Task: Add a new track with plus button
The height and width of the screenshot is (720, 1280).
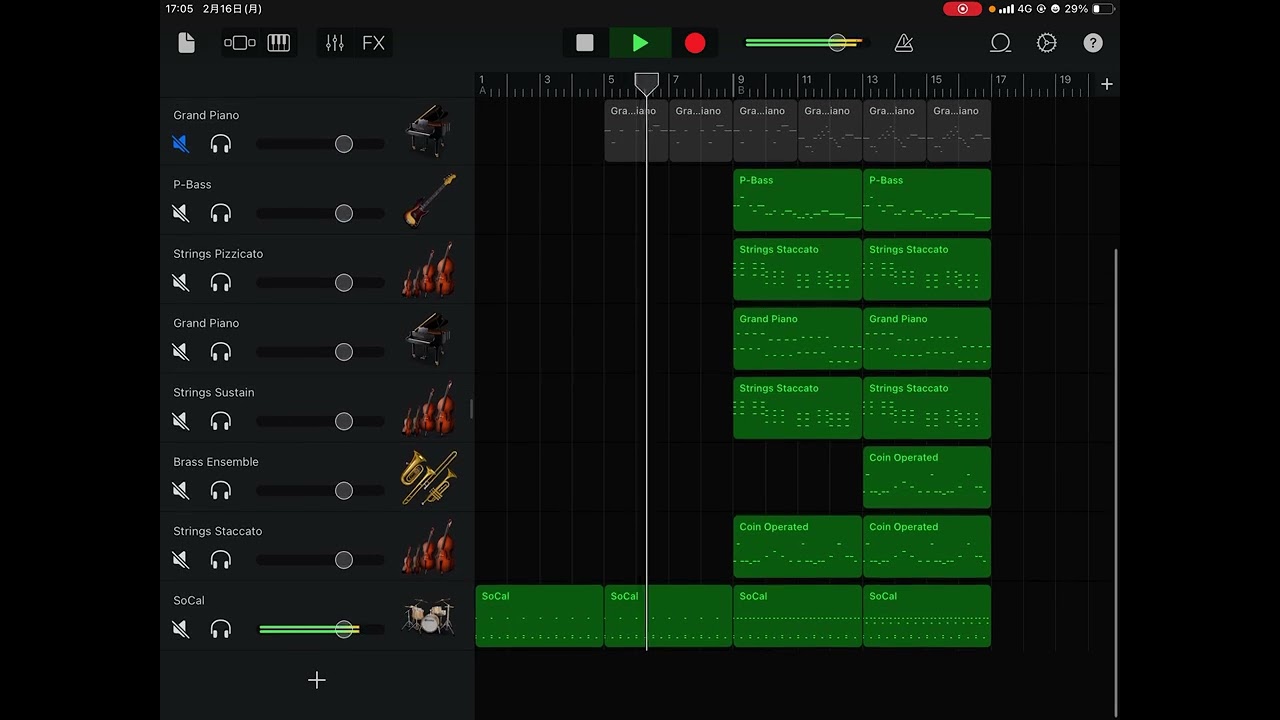Action: (x=317, y=680)
